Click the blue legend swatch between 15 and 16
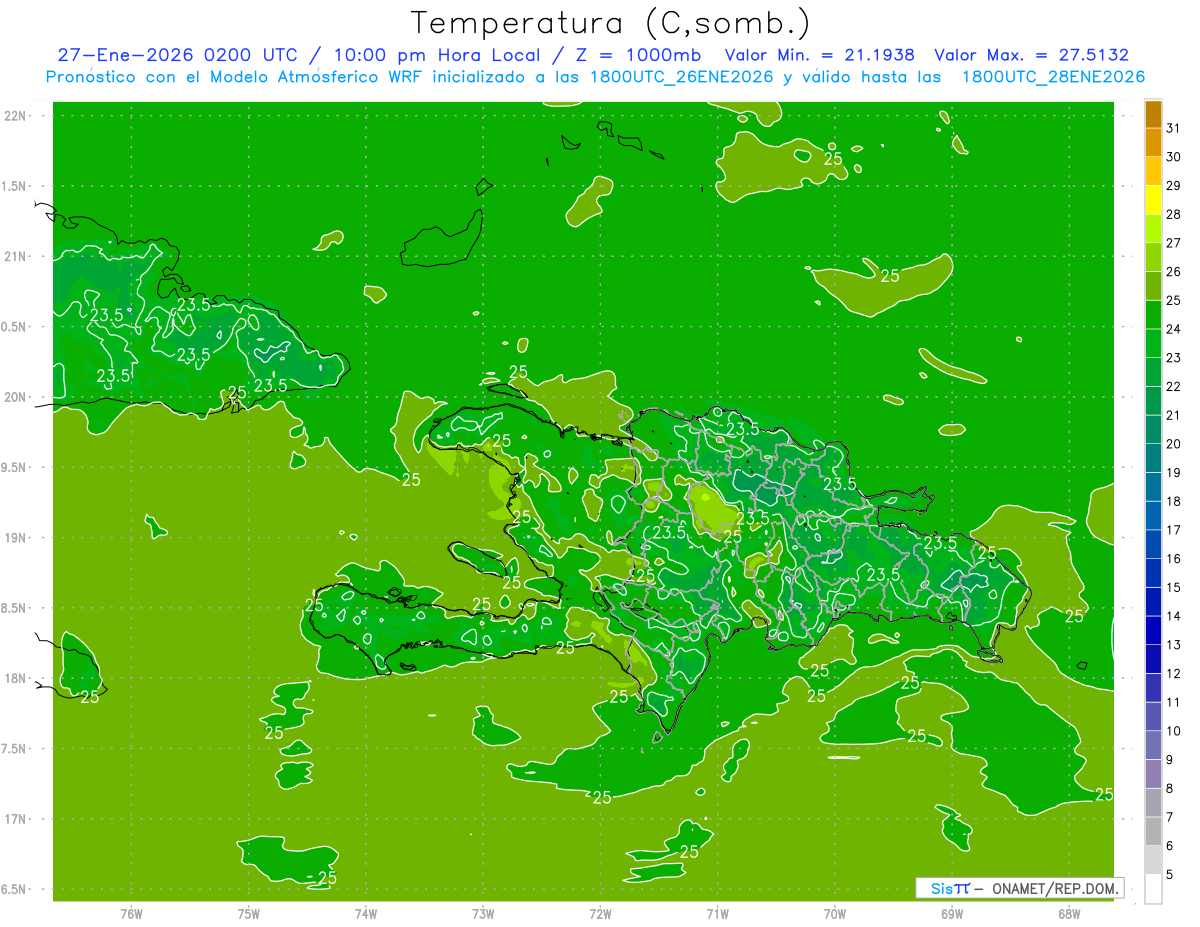1200x927 pixels. click(x=1153, y=574)
